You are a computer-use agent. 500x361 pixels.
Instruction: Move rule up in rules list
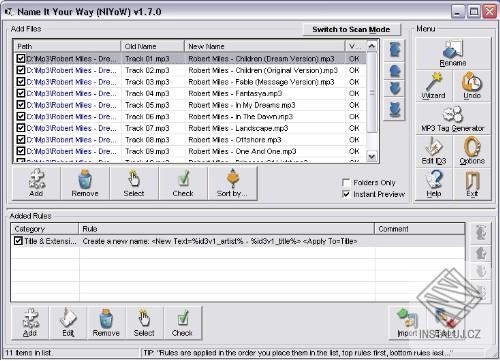point(480,253)
